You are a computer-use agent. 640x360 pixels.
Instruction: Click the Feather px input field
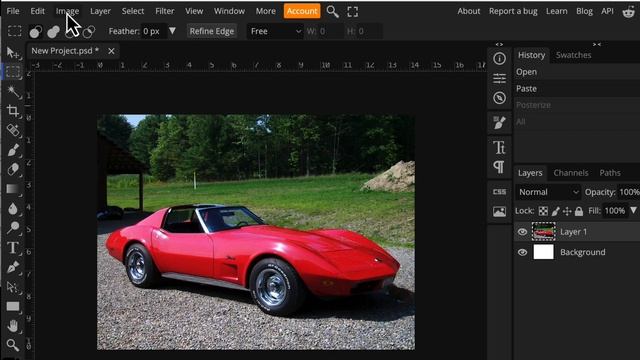(x=153, y=31)
